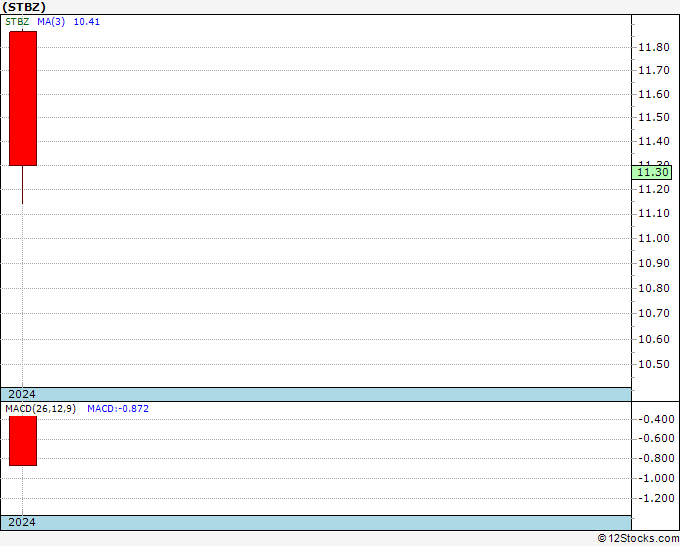Click the 11.60 price axis label
The image size is (680, 546).
pos(654,94)
